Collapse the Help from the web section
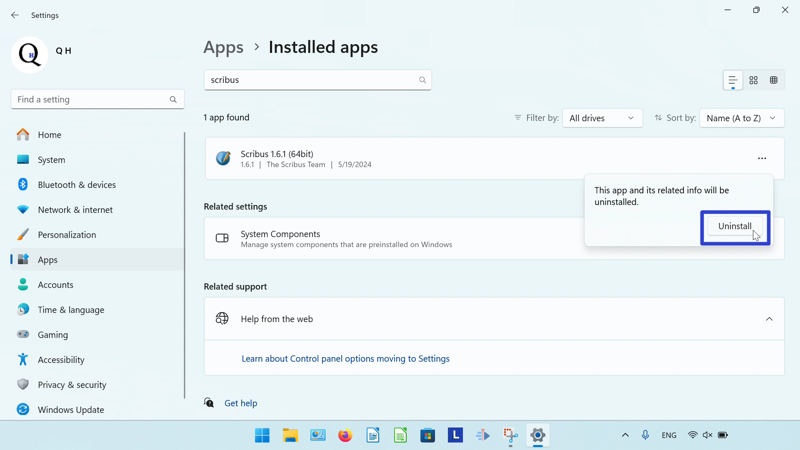 point(769,319)
